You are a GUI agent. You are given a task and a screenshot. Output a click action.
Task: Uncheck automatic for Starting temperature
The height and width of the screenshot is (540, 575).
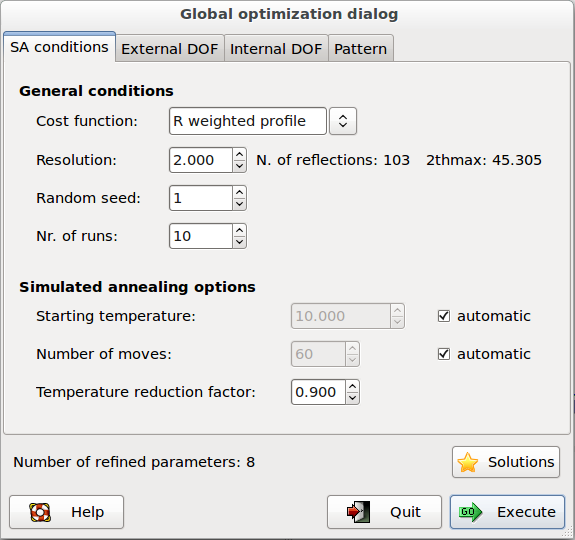[x=444, y=316]
